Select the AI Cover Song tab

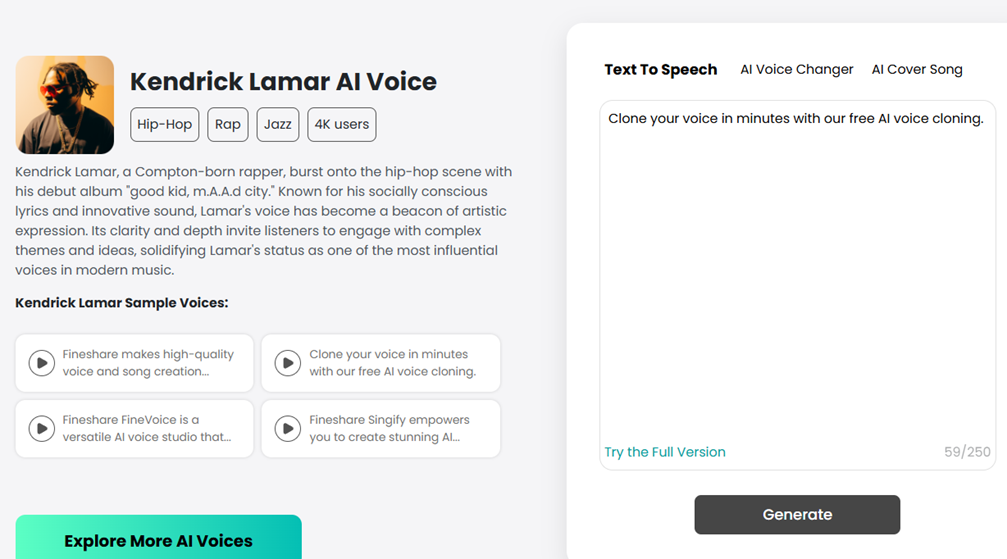tap(916, 70)
